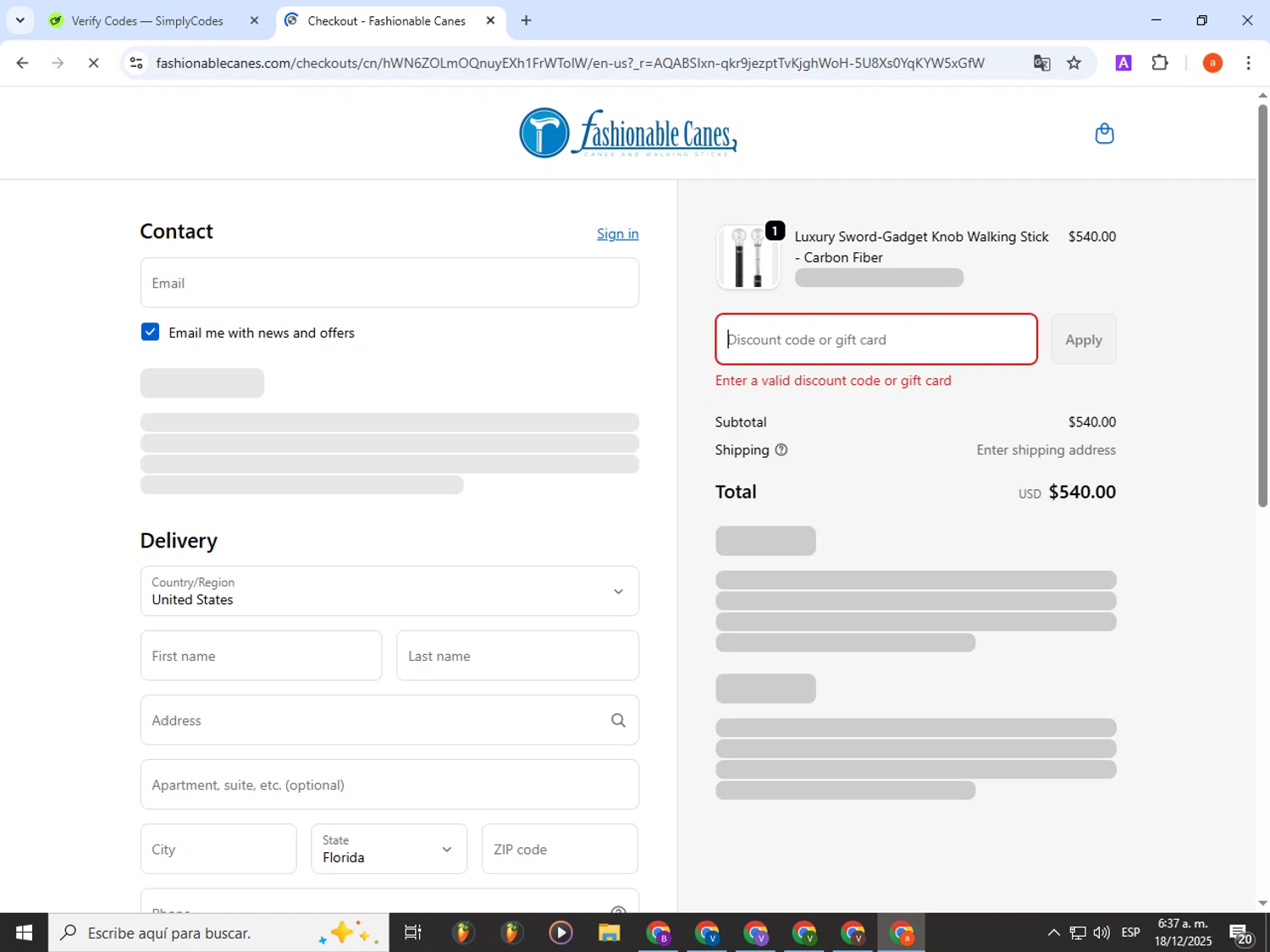Click the ESP language indicator
Image resolution: width=1270 pixels, height=952 pixels.
click(1130, 933)
